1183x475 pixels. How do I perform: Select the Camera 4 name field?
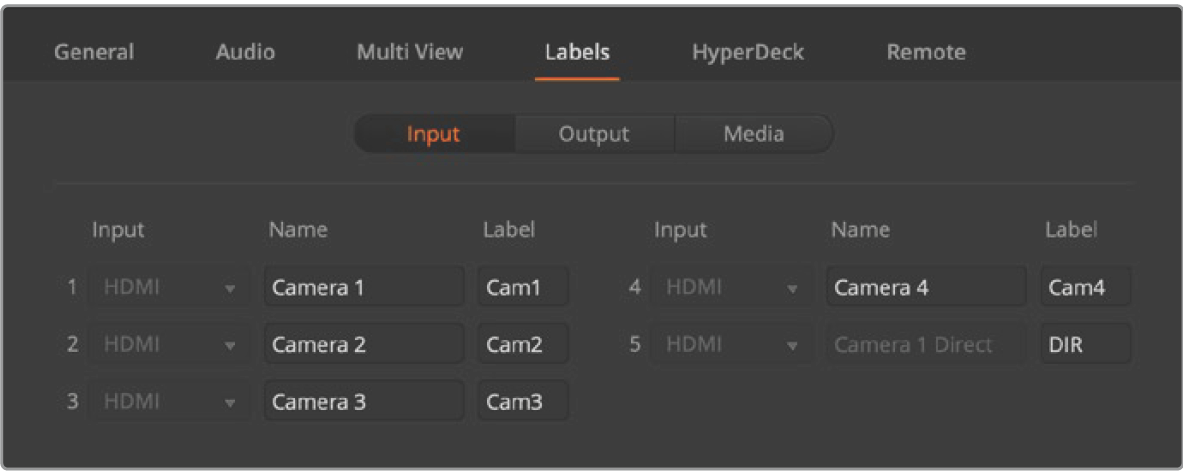tap(926, 288)
